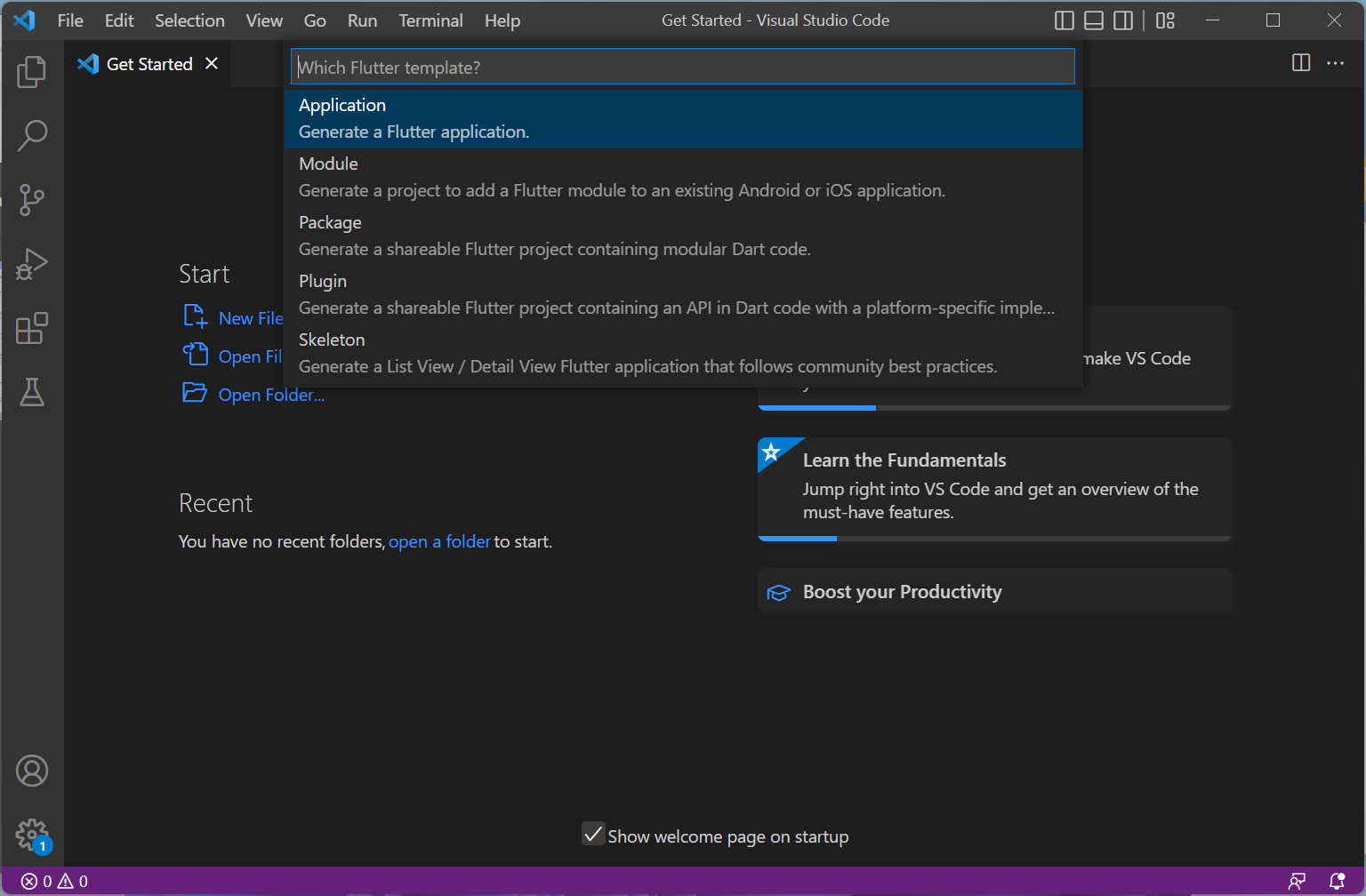Open the Terminal menu
Image resolution: width=1366 pixels, height=896 pixels.
coord(430,20)
